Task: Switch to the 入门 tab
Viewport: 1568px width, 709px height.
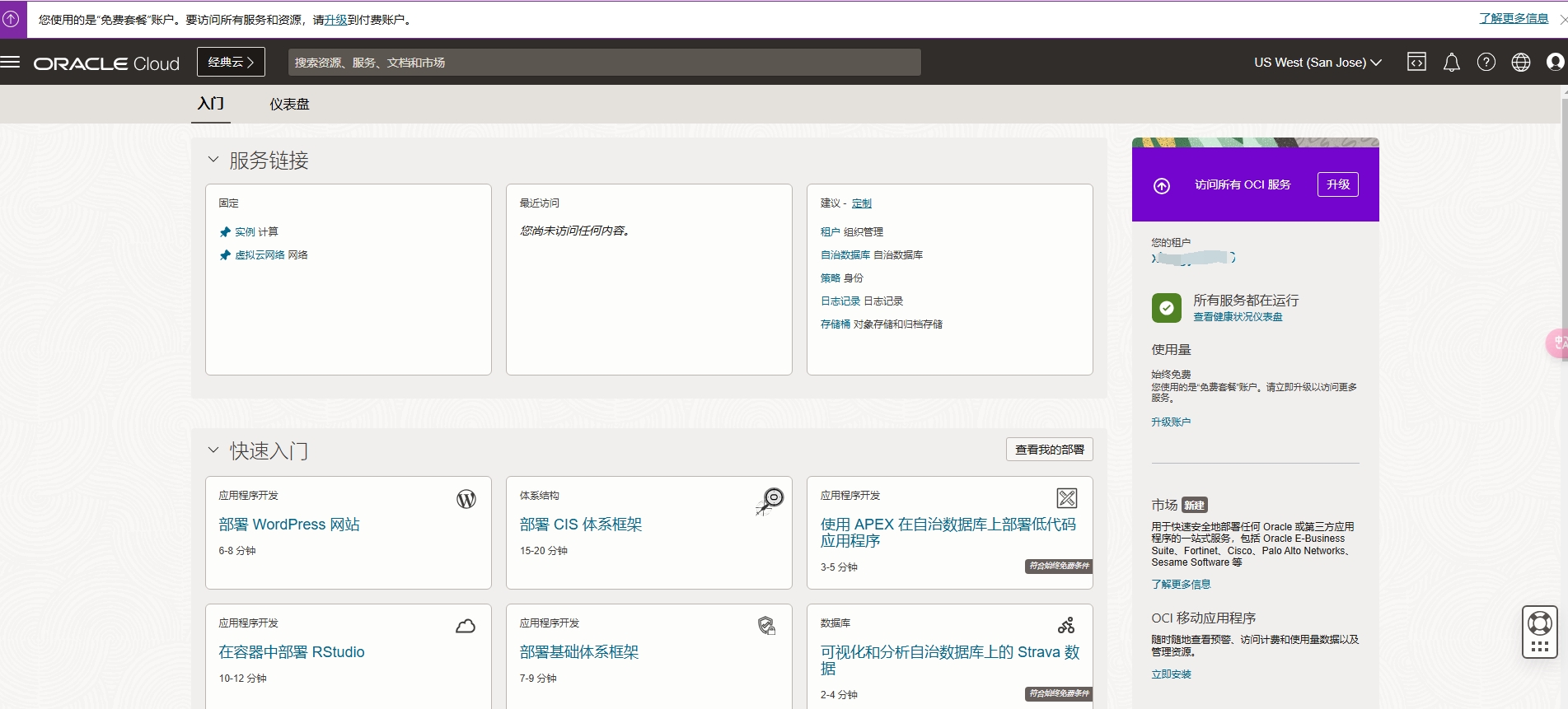Action: tap(211, 104)
